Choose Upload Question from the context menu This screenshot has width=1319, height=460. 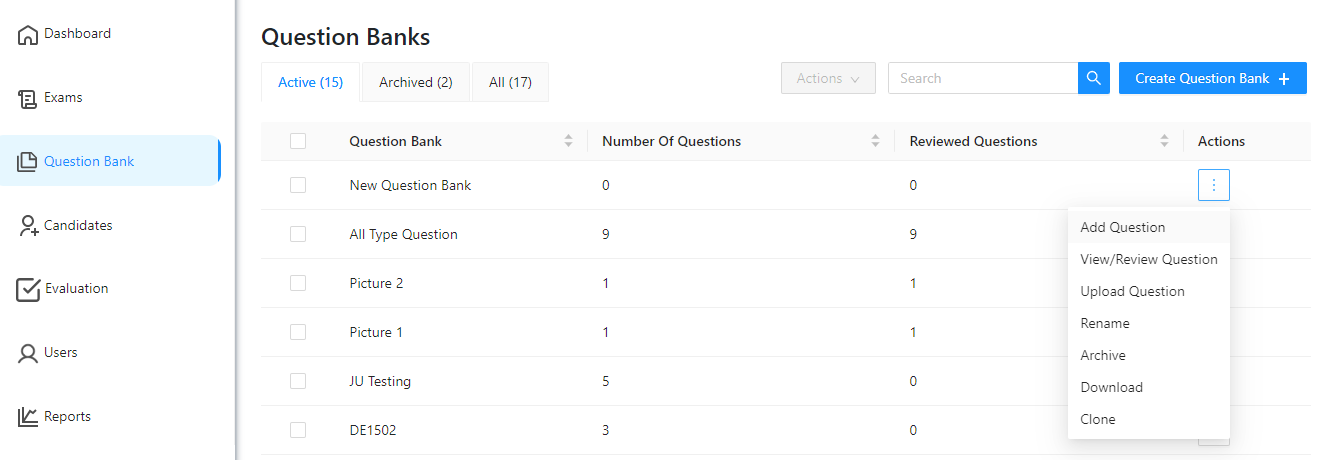(1132, 291)
